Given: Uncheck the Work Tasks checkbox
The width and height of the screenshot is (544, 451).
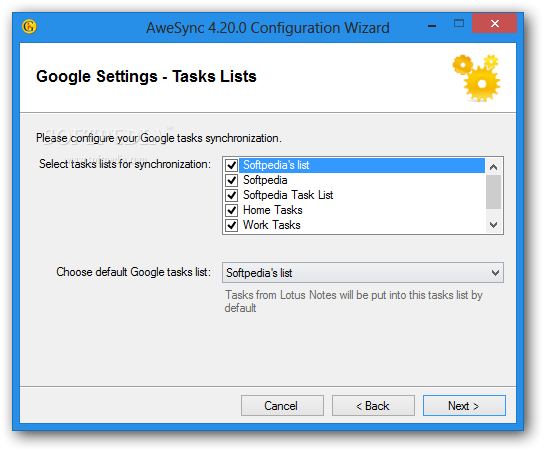Looking at the screenshot, I should click(x=231, y=225).
